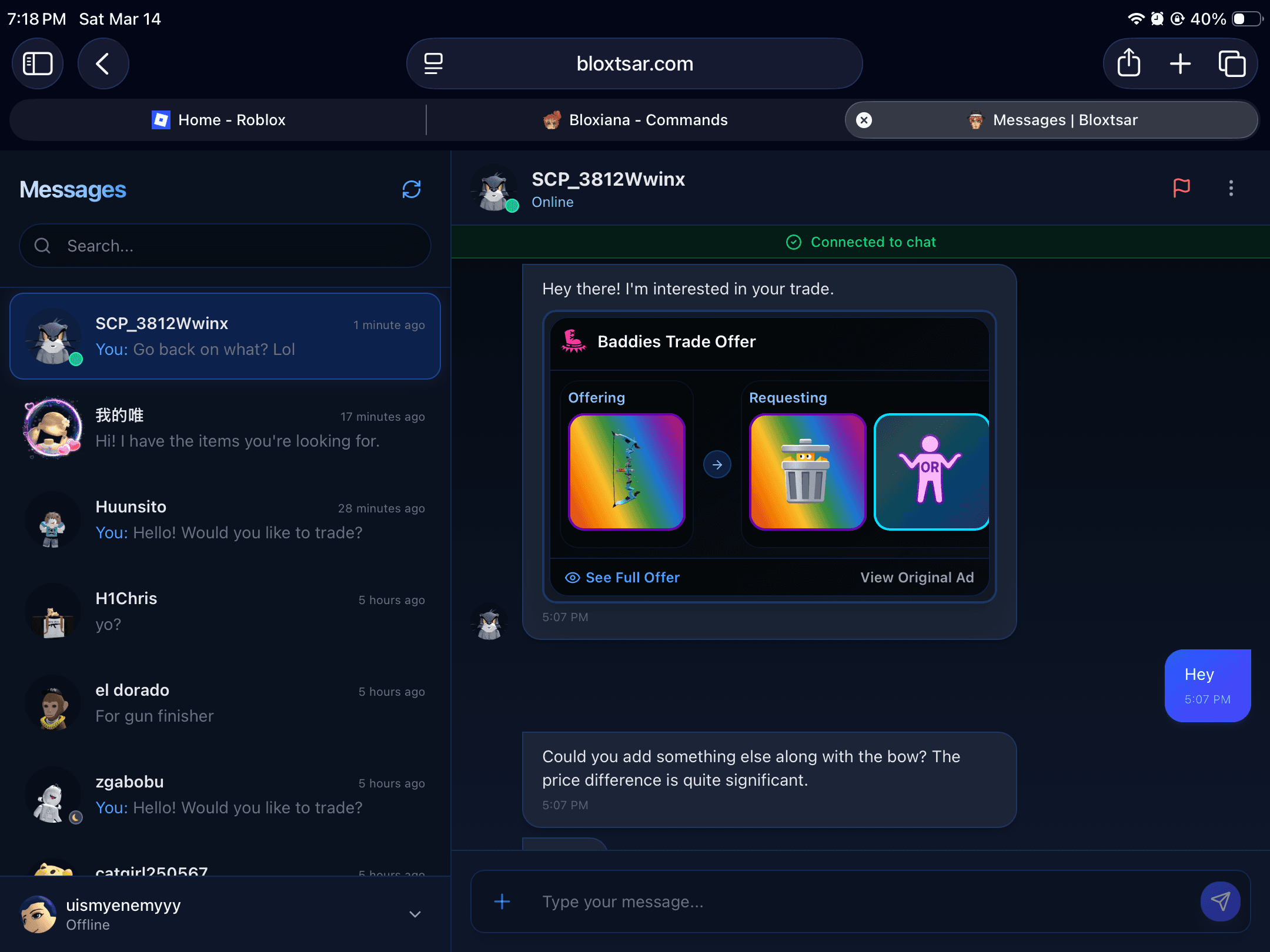
Task: Click the el dorado avatar
Action: (54, 703)
